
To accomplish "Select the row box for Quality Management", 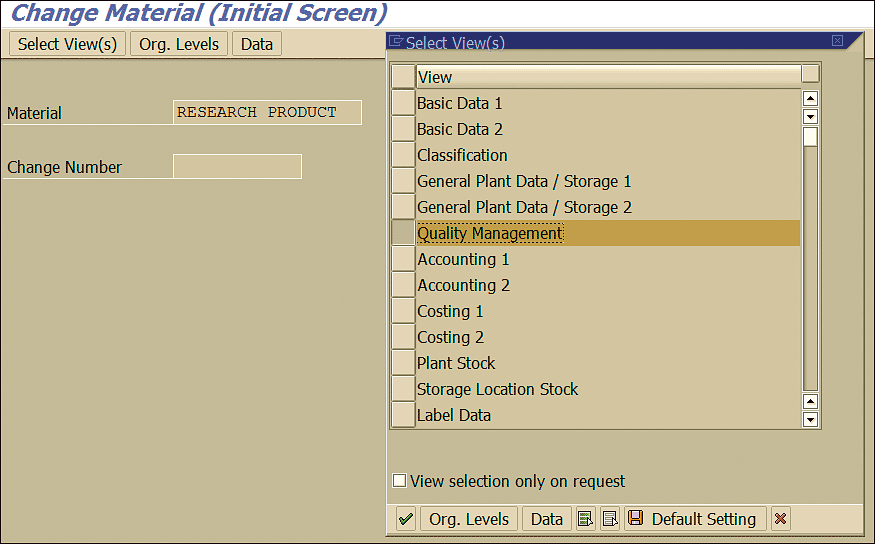I will tap(403, 233).
